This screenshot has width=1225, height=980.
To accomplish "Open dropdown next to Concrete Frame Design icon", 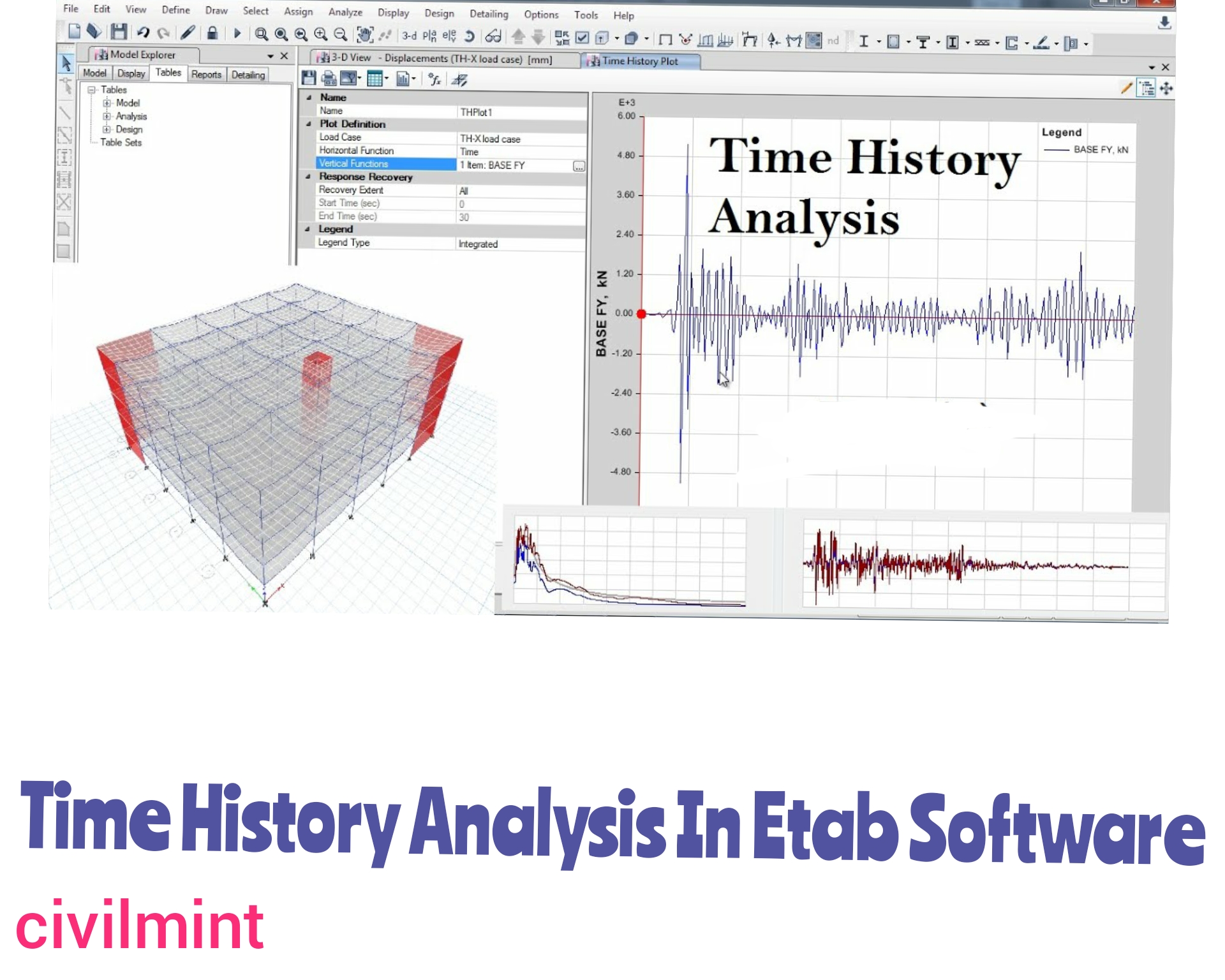I will (909, 43).
